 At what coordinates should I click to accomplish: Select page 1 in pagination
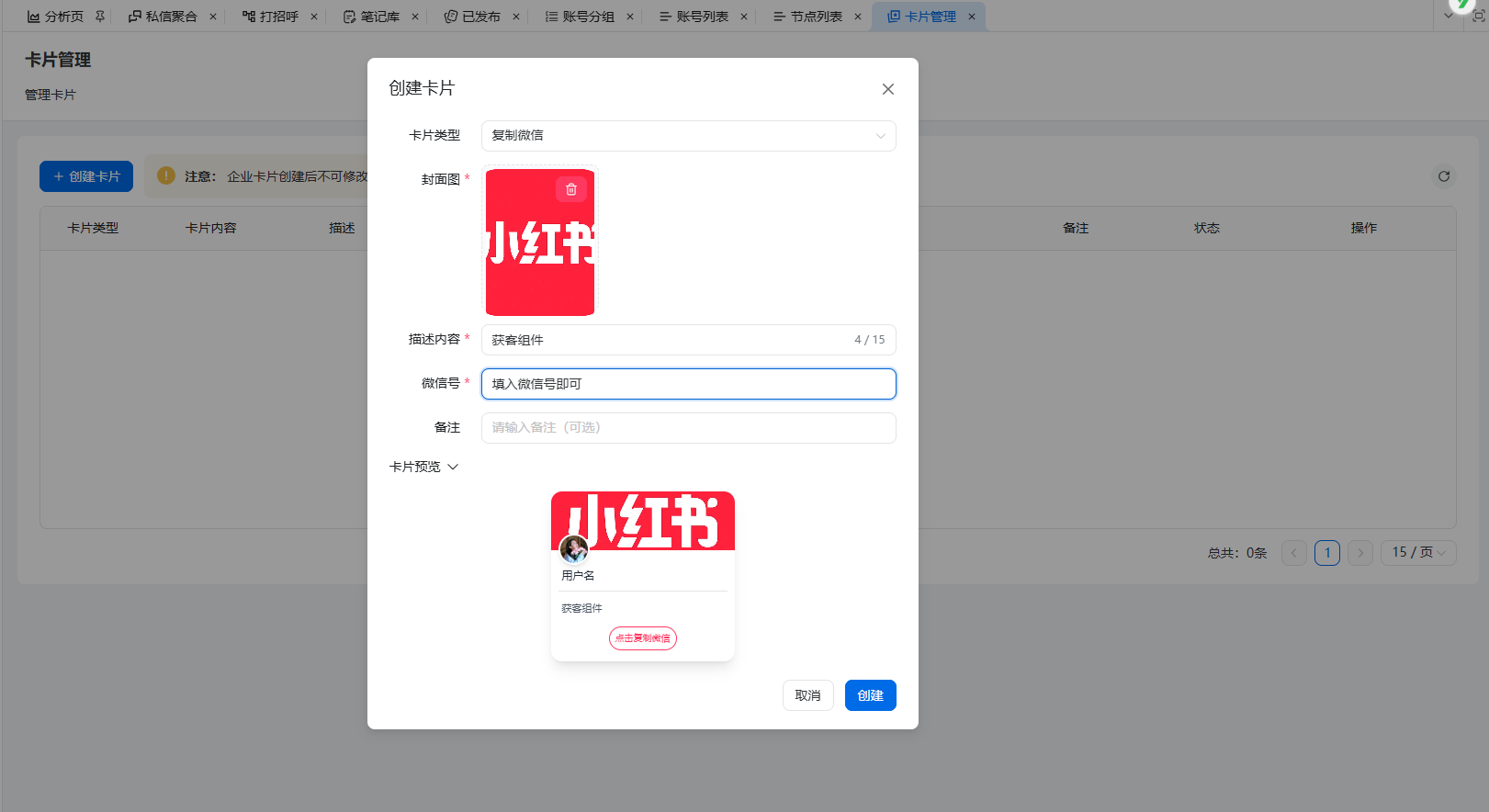[x=1327, y=553]
